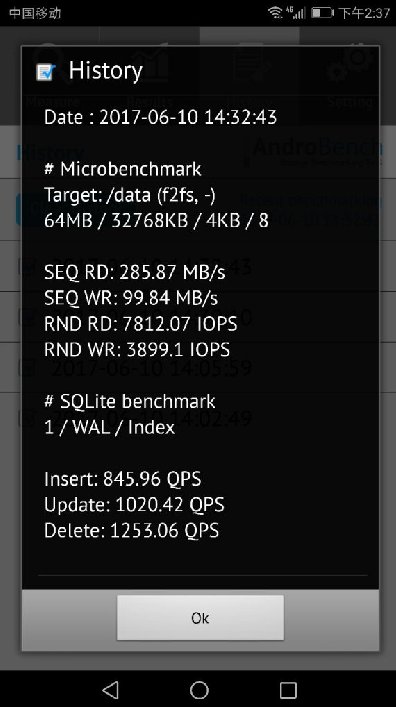Tap the dimmed Settings gear tab
396x707 pixels.
[x=350, y=76]
